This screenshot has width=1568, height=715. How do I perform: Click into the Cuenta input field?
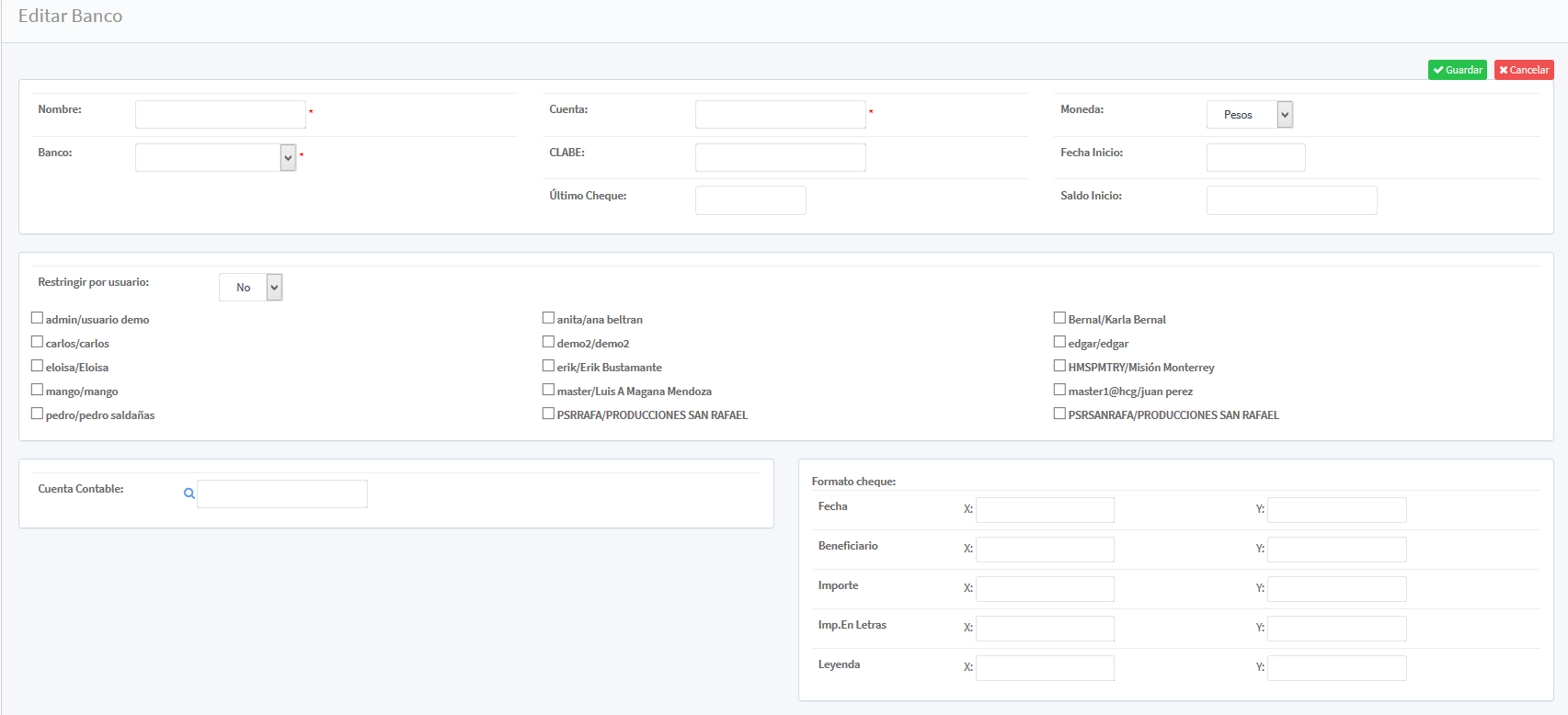[780, 115]
